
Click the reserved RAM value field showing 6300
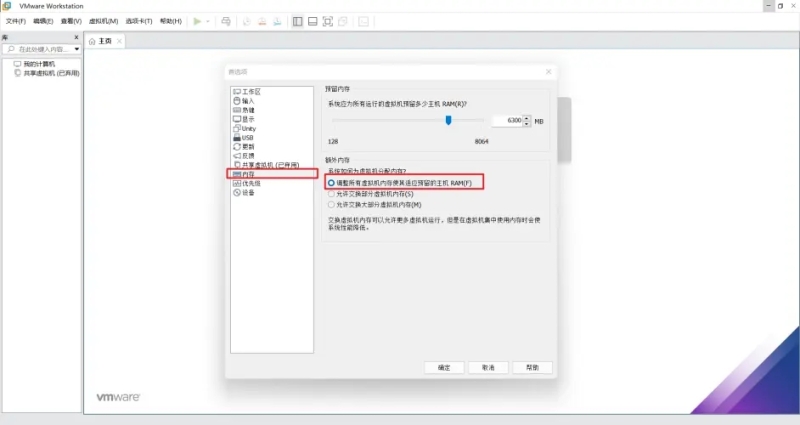[x=507, y=120]
